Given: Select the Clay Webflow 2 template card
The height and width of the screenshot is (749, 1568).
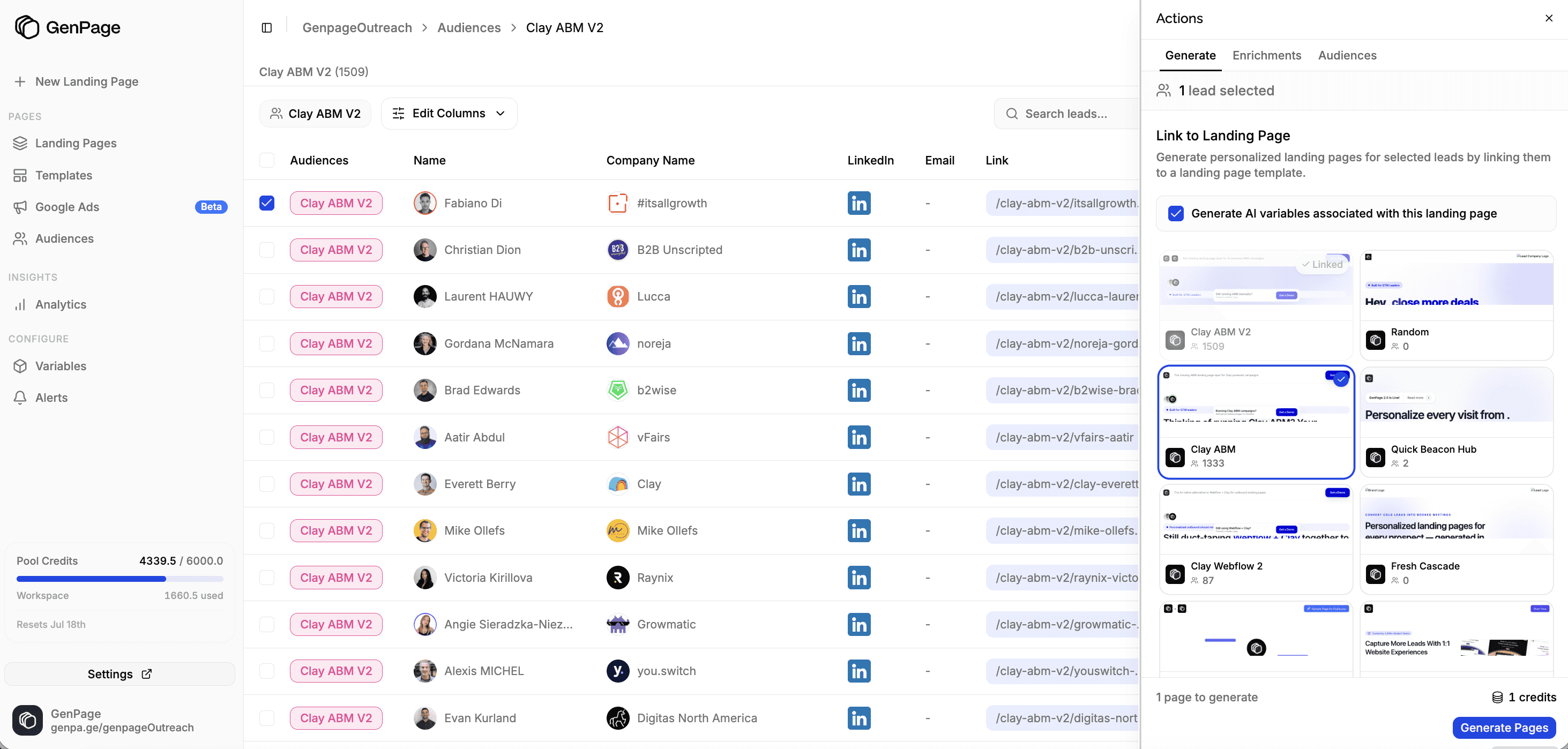Looking at the screenshot, I should point(1256,539).
